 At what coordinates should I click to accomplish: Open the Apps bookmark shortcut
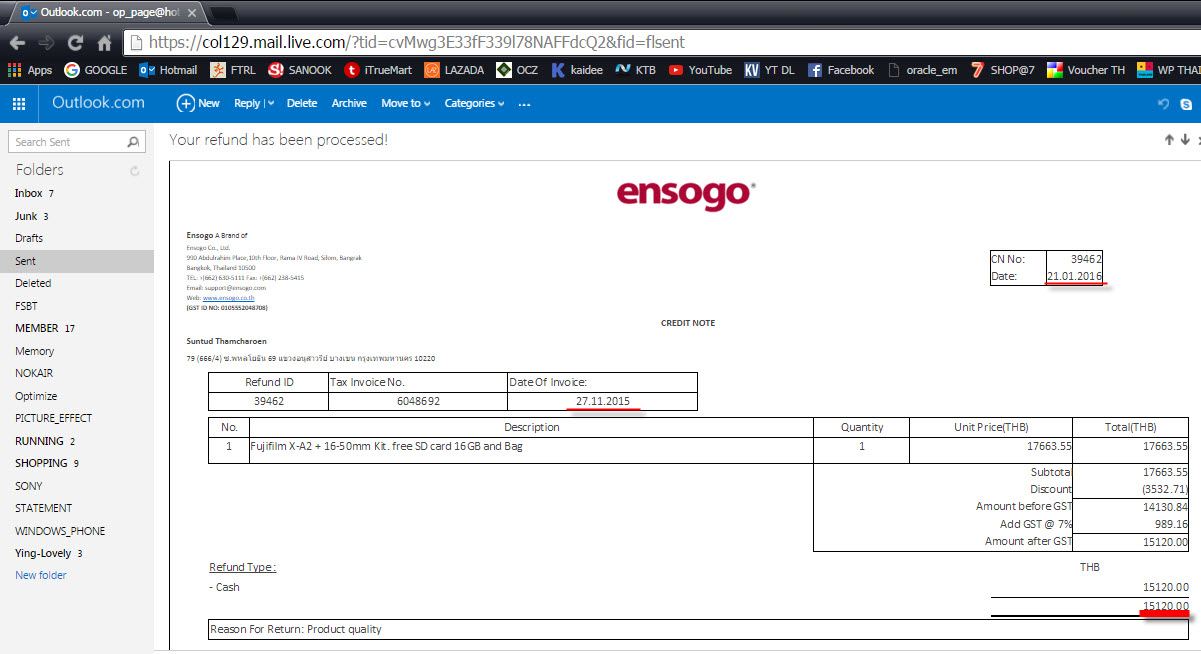coord(30,70)
